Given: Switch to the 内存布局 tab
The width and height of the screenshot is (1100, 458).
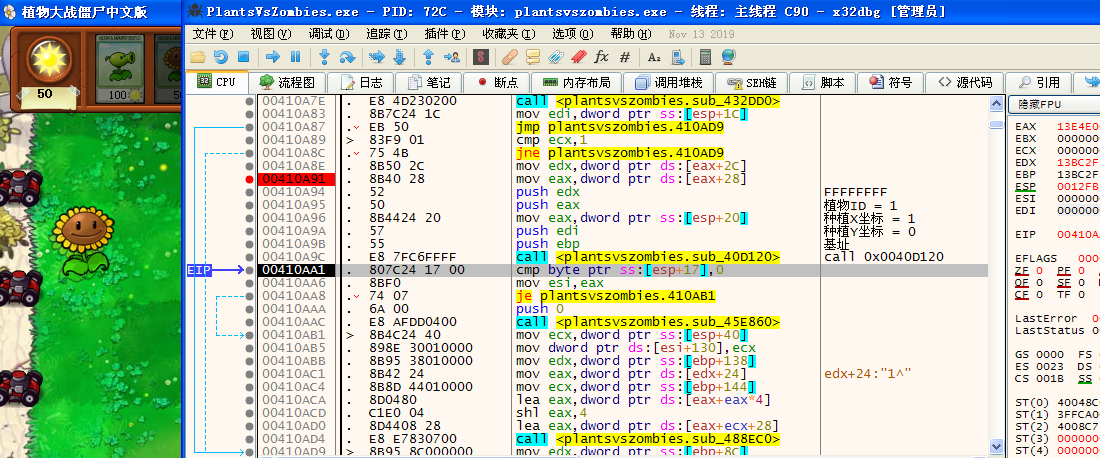Looking at the screenshot, I should click(x=577, y=82).
